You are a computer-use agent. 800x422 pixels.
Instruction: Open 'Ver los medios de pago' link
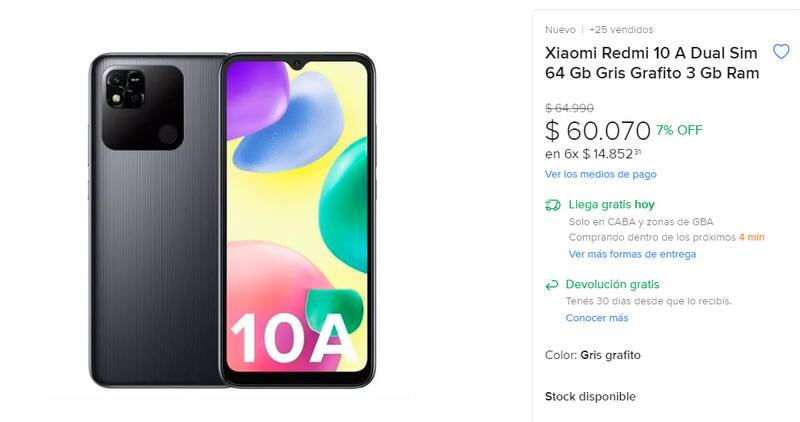click(x=600, y=174)
